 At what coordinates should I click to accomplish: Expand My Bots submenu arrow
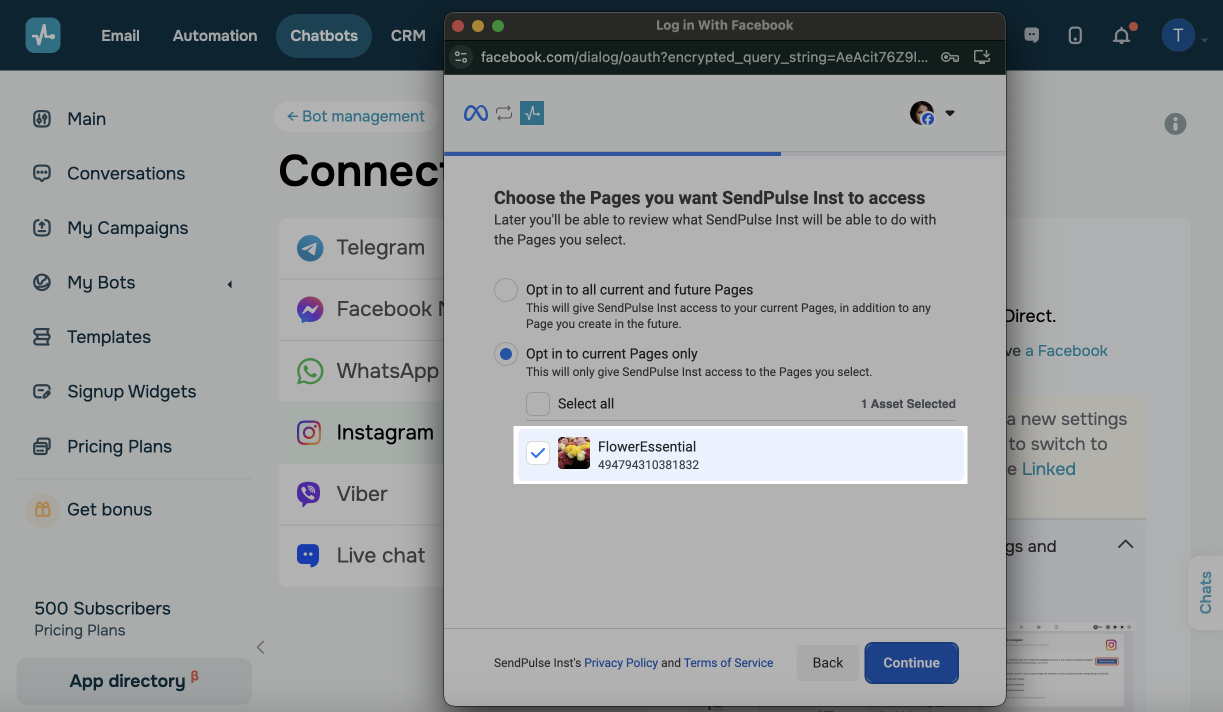pyautogui.click(x=229, y=284)
